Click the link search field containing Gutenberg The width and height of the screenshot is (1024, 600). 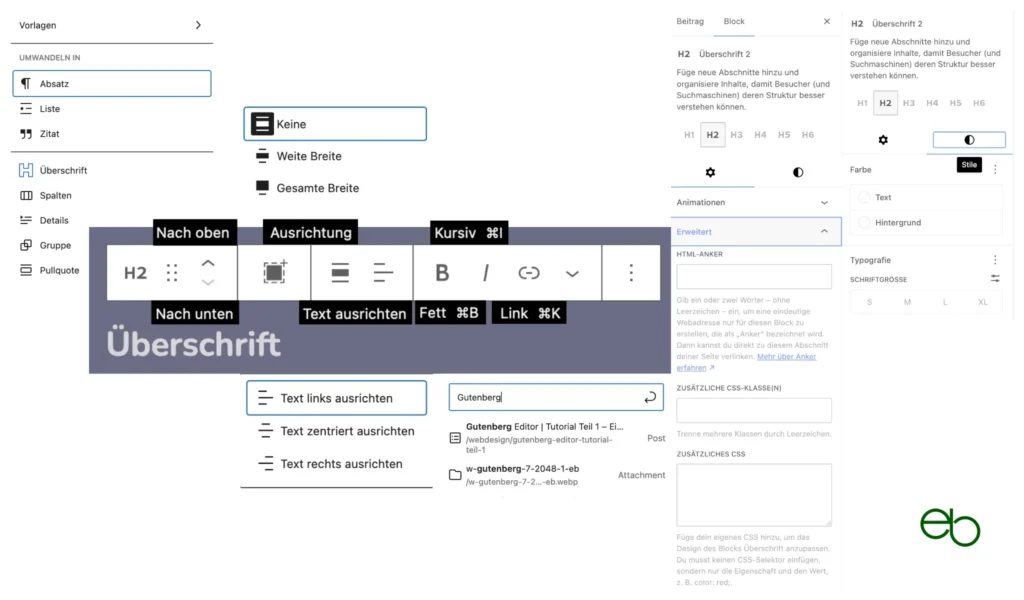click(x=556, y=397)
